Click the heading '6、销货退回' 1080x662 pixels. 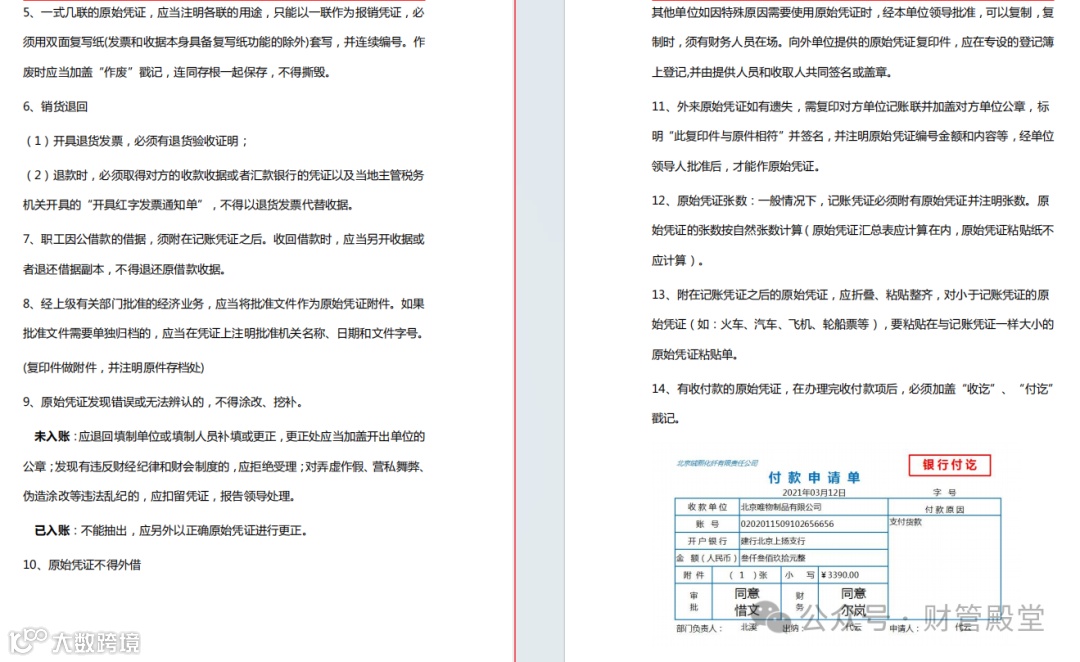tap(55, 107)
